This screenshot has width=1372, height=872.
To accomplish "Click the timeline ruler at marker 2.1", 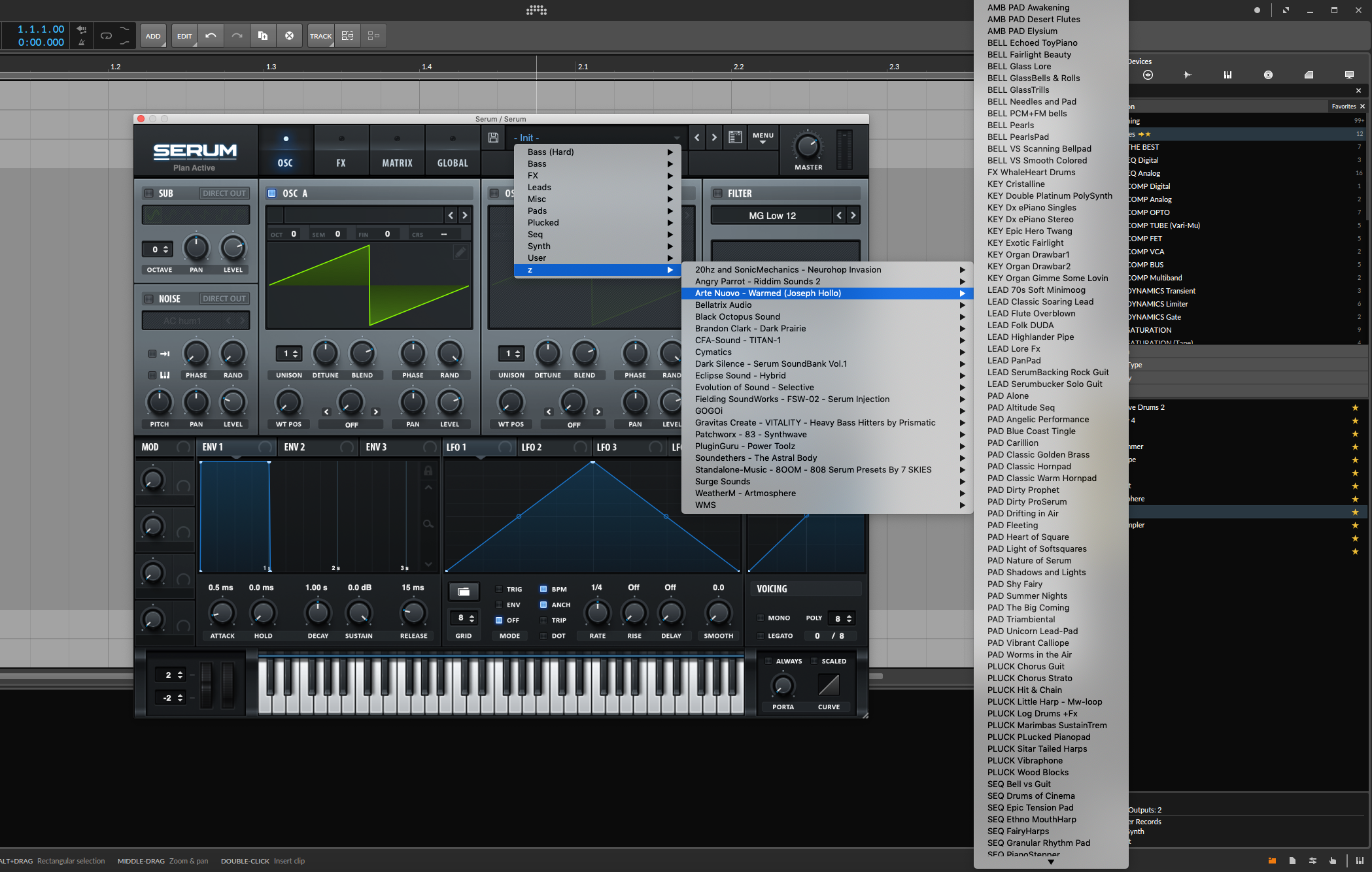I will point(583,67).
